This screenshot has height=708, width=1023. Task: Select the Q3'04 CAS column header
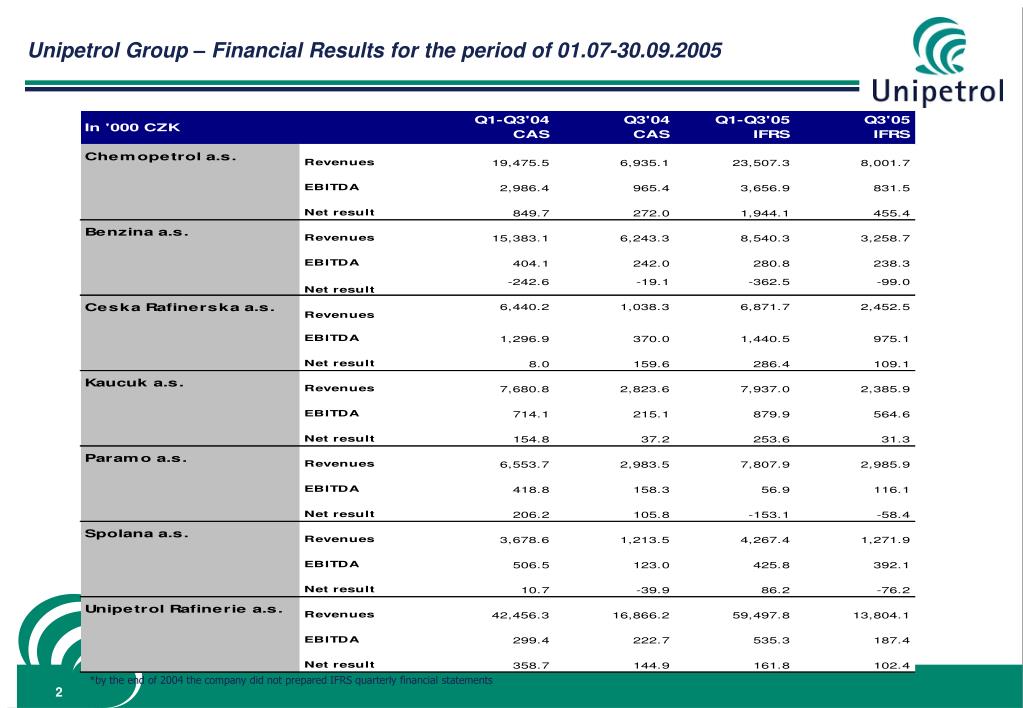tap(647, 127)
